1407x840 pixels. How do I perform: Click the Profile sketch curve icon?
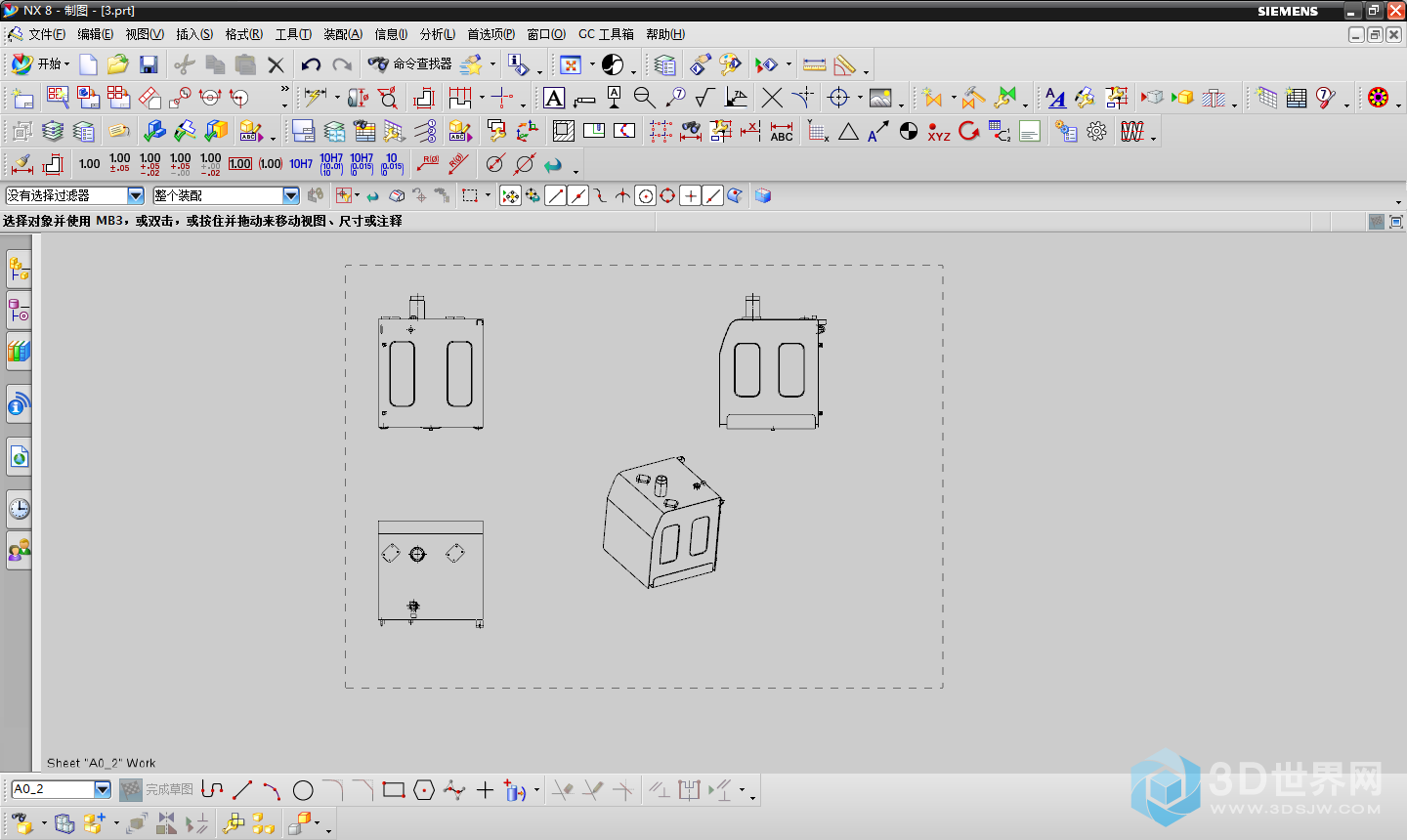point(212,790)
